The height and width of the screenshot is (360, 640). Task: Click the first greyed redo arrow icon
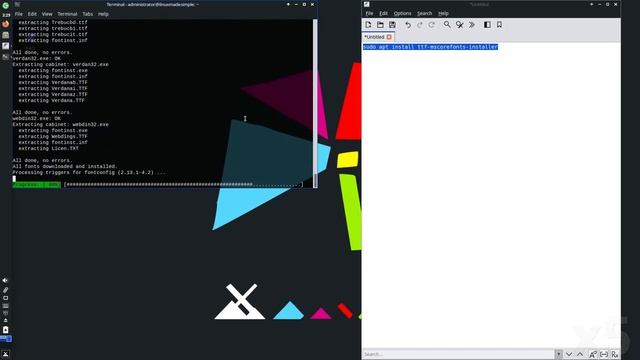[x=420, y=25]
